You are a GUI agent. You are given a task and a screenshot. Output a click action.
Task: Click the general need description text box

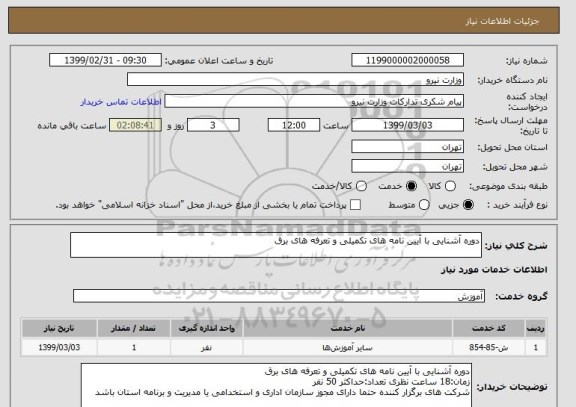pyautogui.click(x=276, y=245)
